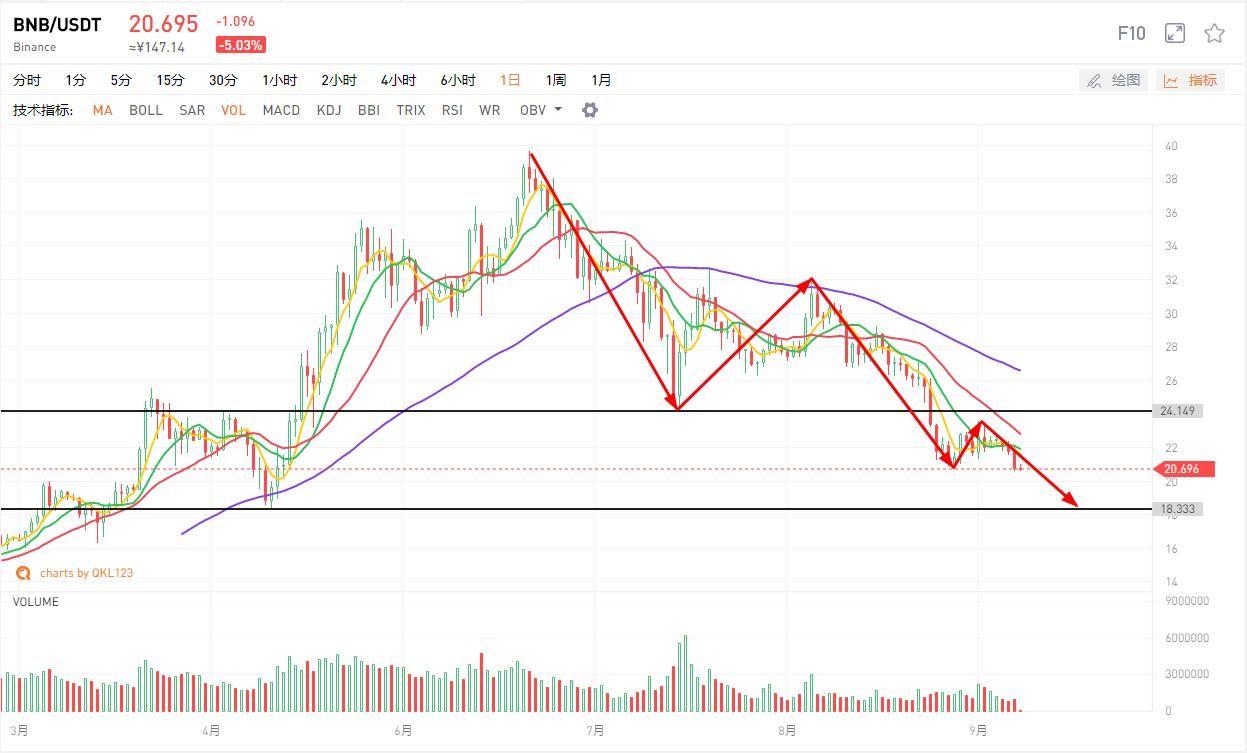The width and height of the screenshot is (1247, 753).
Task: Click the BNB/USDT pair title
Action: [x=57, y=25]
